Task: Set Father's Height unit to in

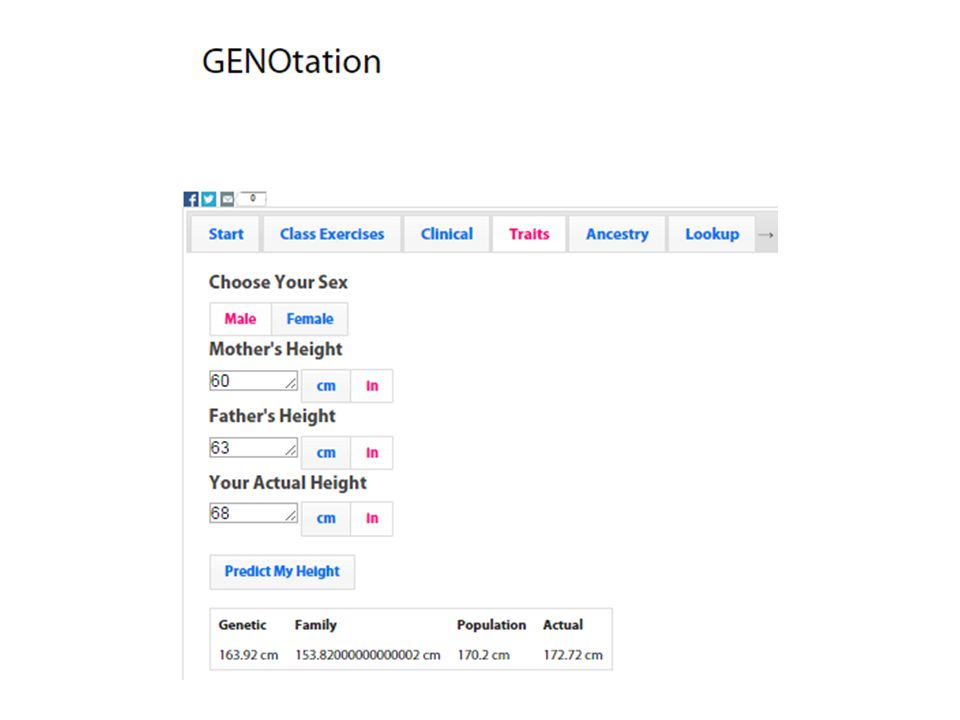Action: (372, 452)
